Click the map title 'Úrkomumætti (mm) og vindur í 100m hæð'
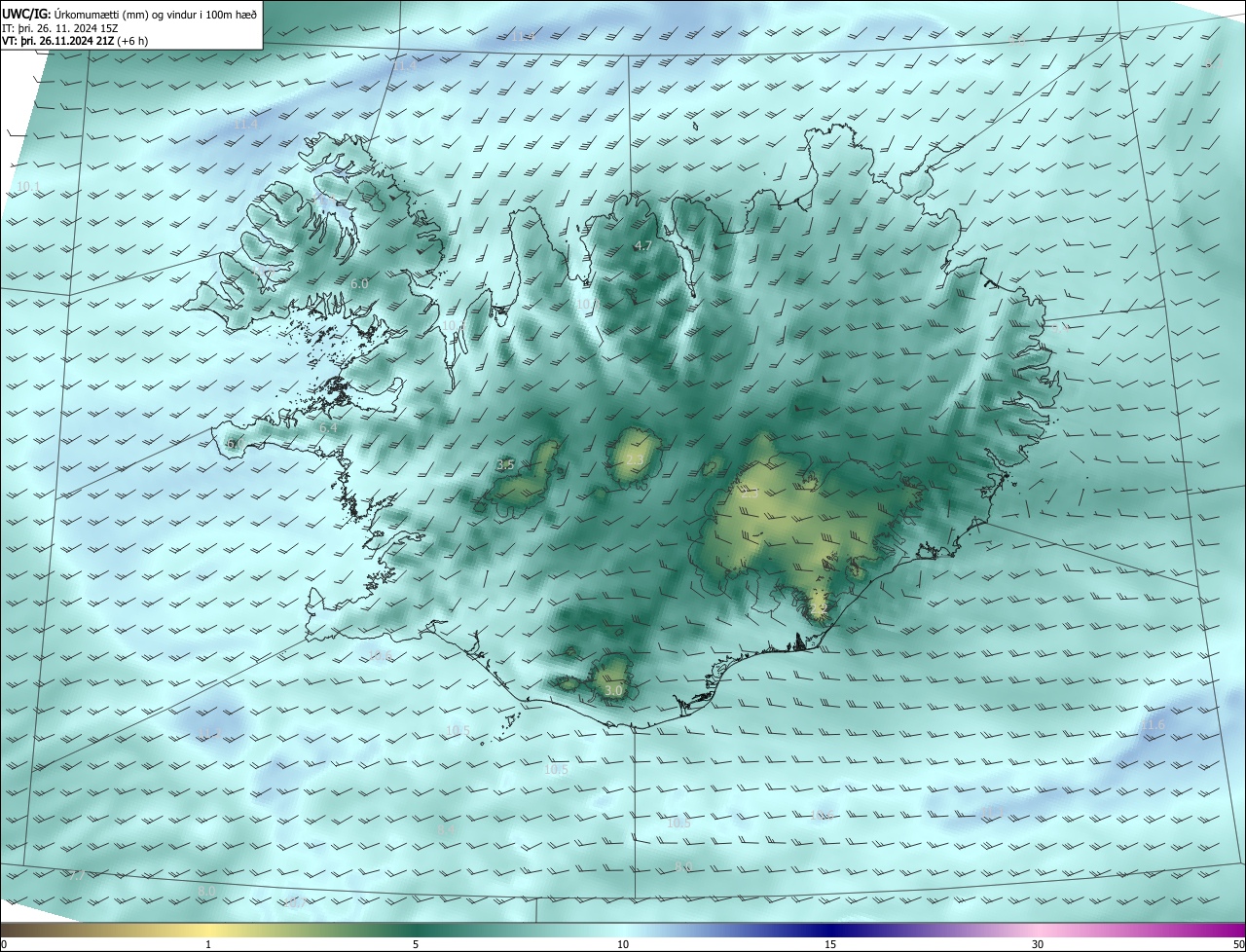 point(155,14)
